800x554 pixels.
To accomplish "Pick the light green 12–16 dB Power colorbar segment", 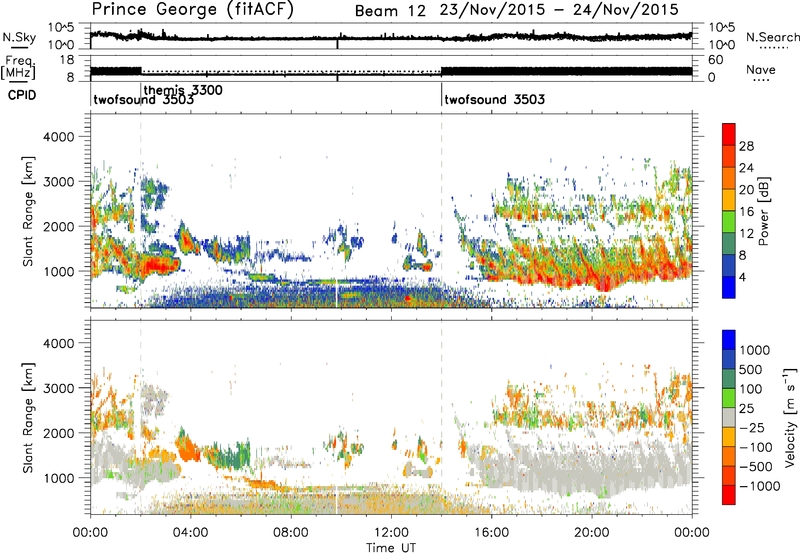I will point(729,222).
